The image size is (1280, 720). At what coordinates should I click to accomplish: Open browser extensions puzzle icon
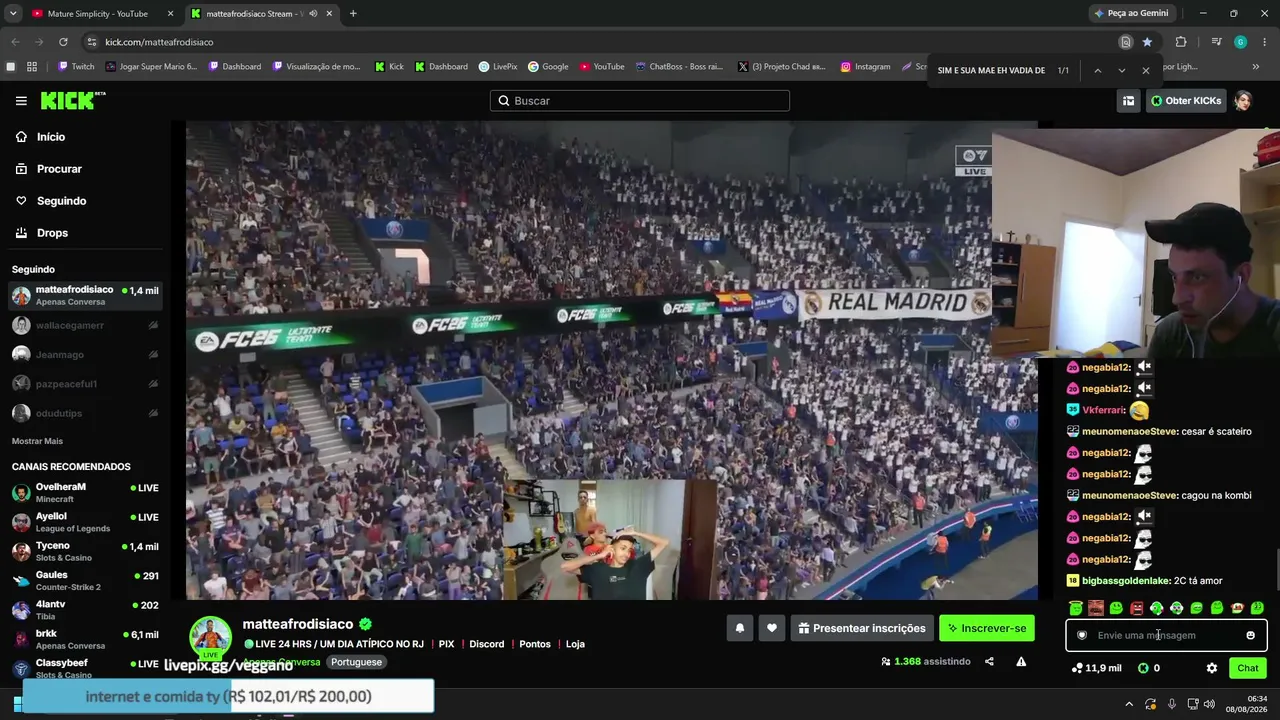click(x=1181, y=42)
